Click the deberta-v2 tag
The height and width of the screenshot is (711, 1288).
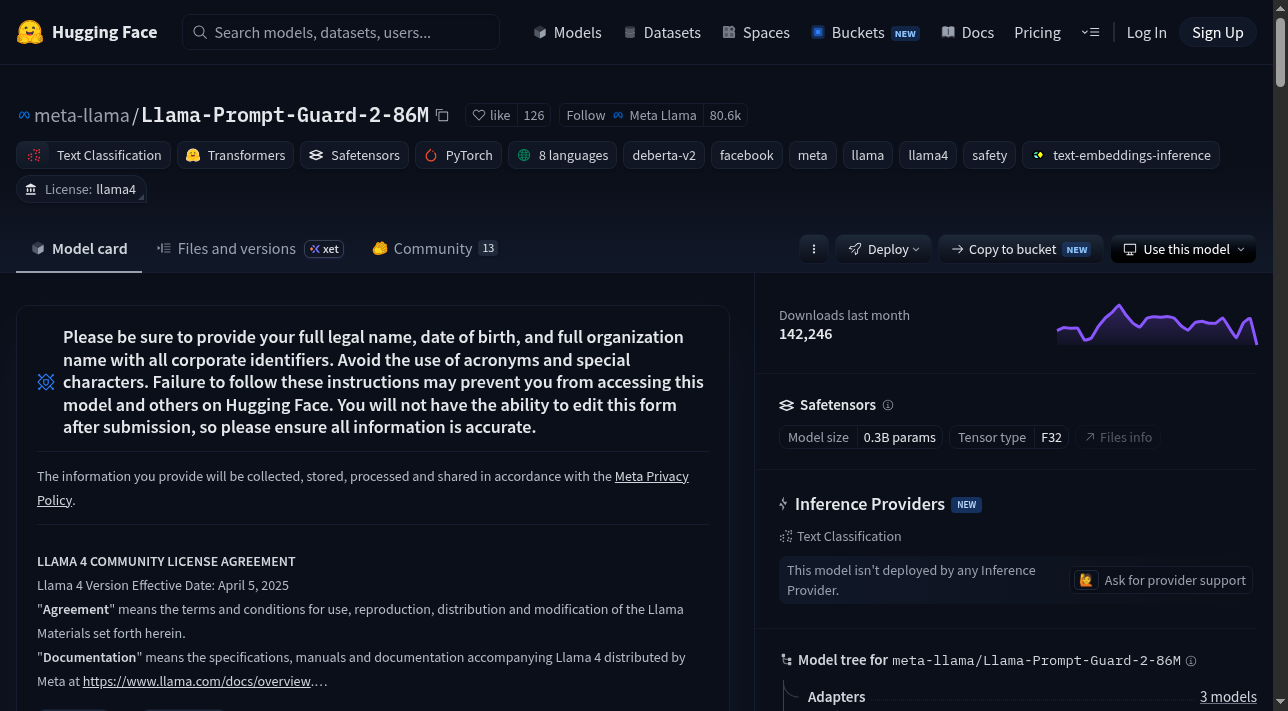coord(664,155)
